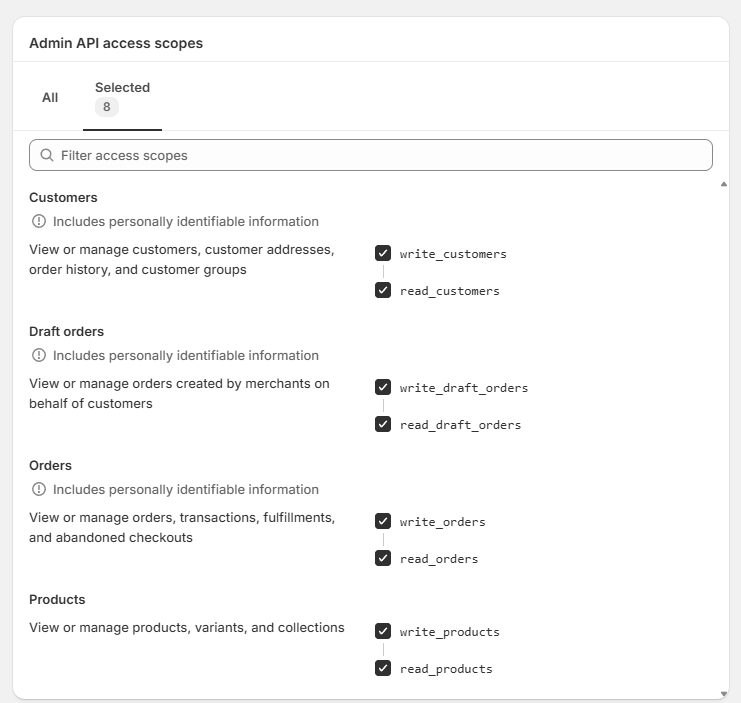Uncheck the write_customers scope
This screenshot has height=703, width=741.
point(383,253)
